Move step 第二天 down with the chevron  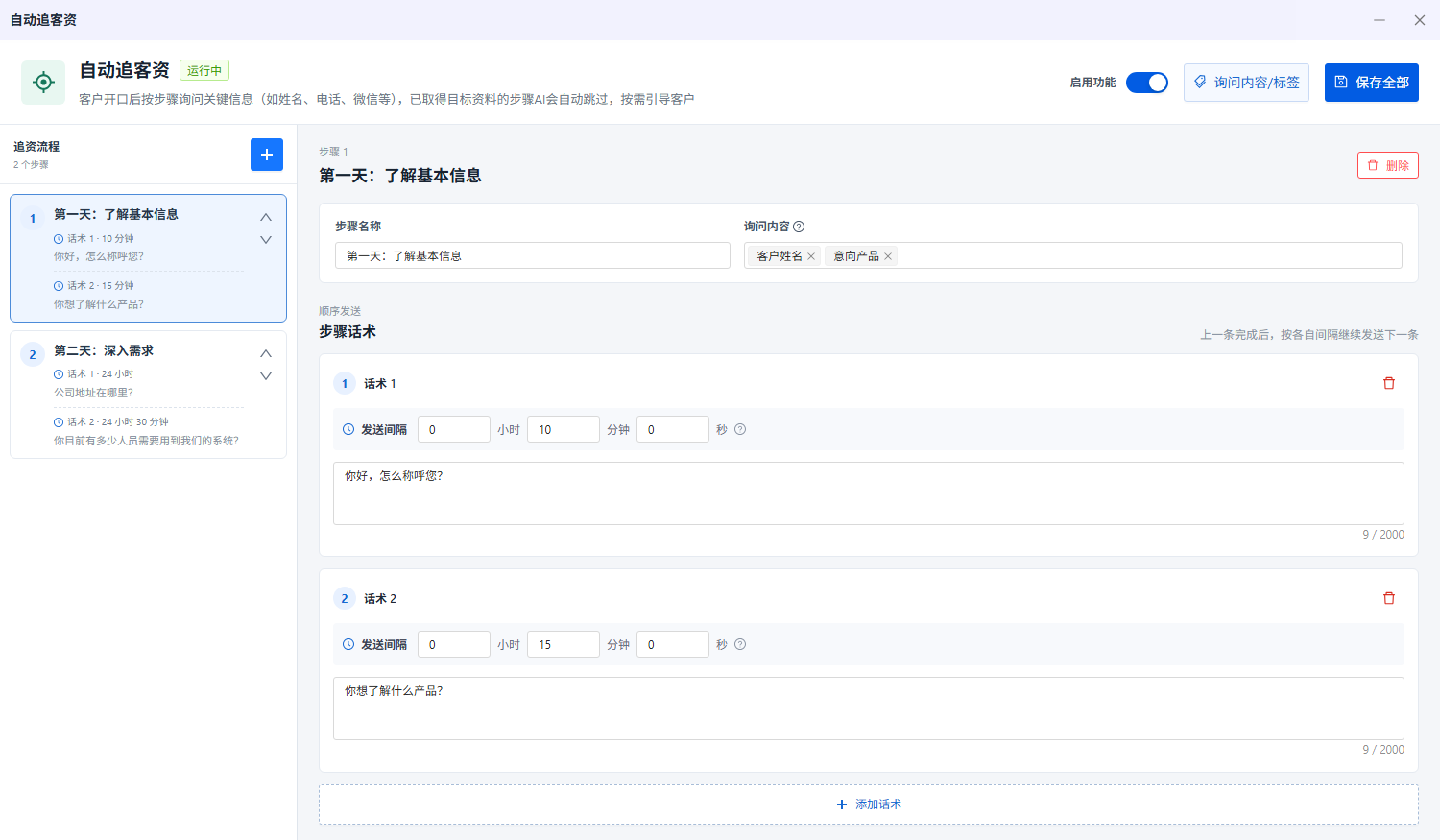(x=266, y=376)
